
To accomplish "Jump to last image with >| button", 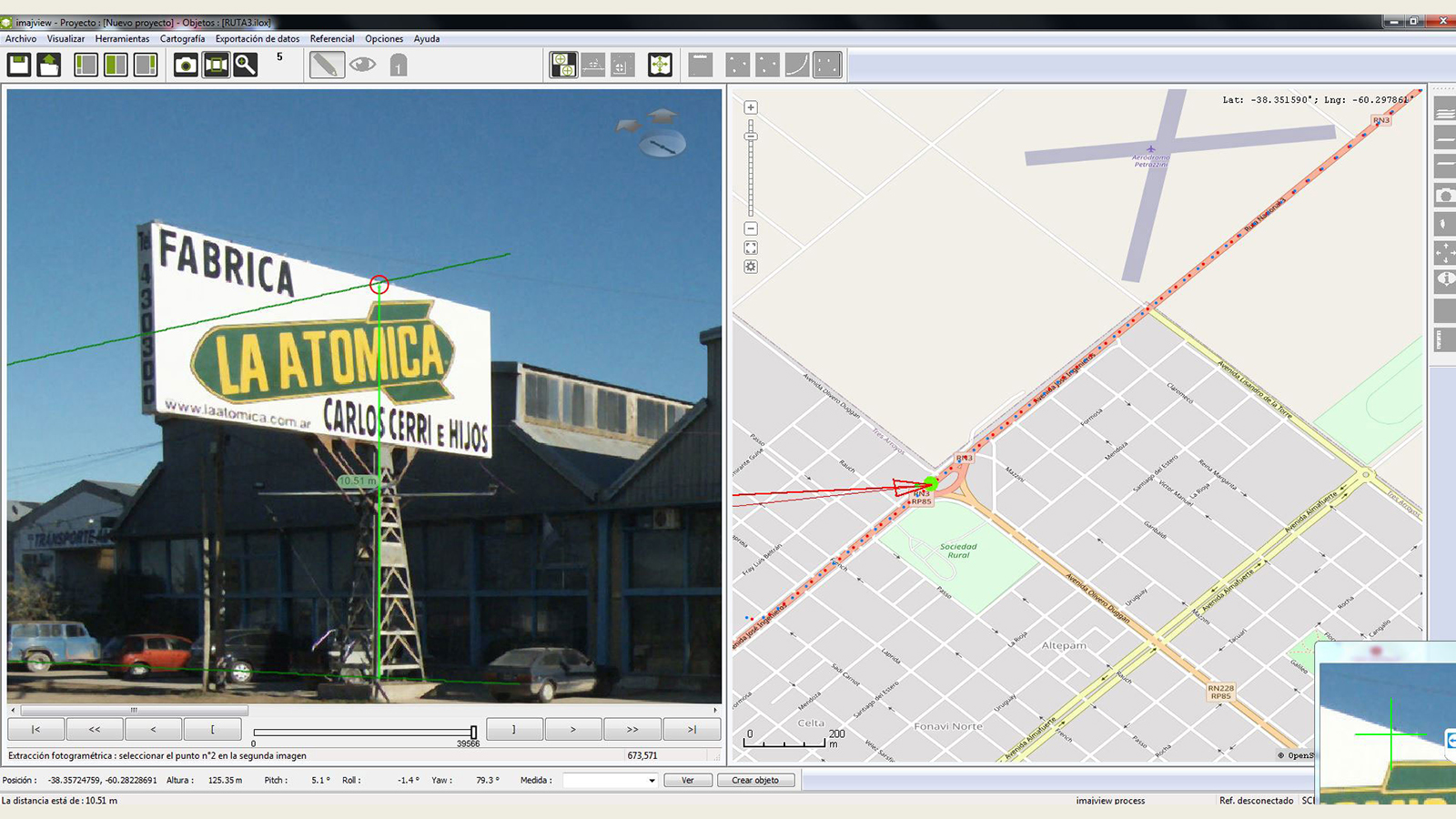I will tap(692, 729).
